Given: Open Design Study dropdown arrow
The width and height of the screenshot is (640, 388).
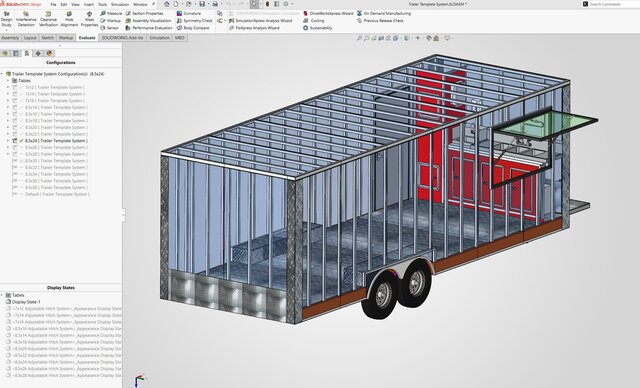Looking at the screenshot, I should click(7, 30).
